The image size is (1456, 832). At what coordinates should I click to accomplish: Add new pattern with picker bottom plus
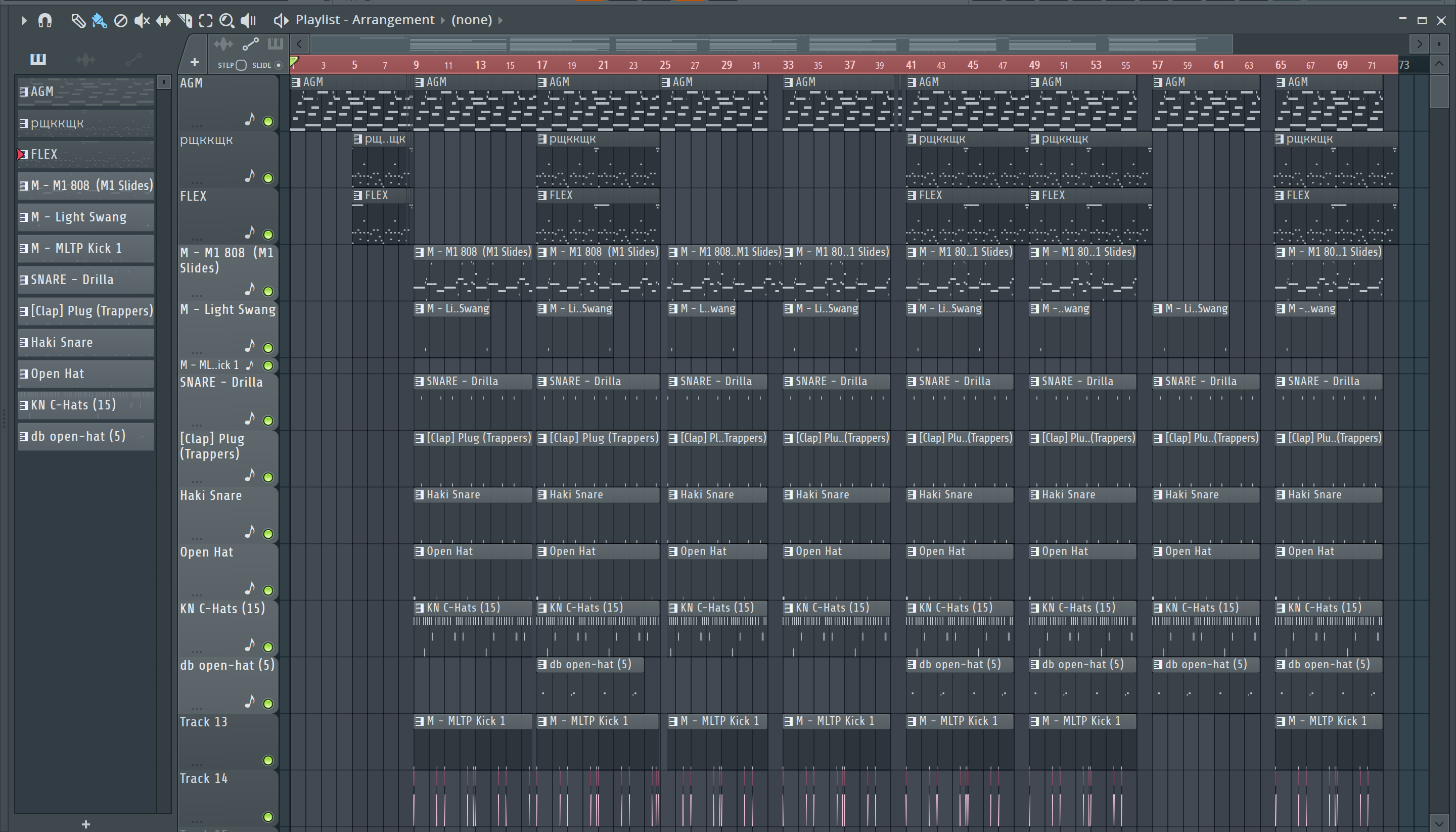[x=86, y=824]
